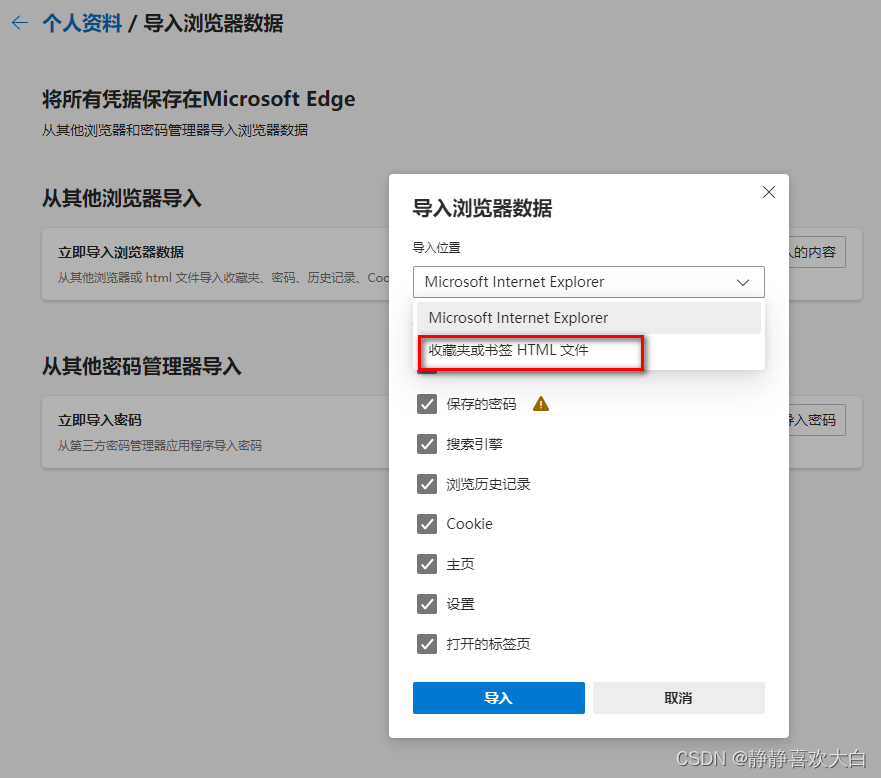Close the 导入浏览器数据 dialog
This screenshot has width=881, height=778.
click(769, 192)
